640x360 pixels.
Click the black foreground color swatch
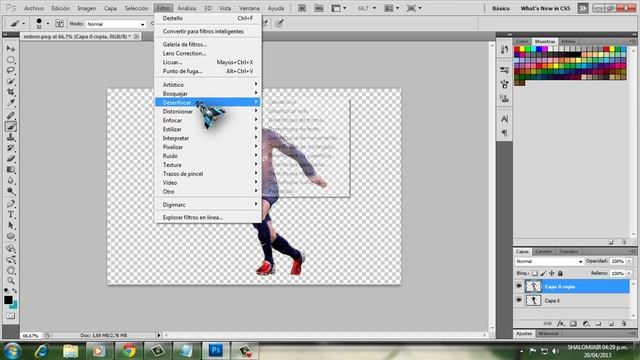click(8, 300)
